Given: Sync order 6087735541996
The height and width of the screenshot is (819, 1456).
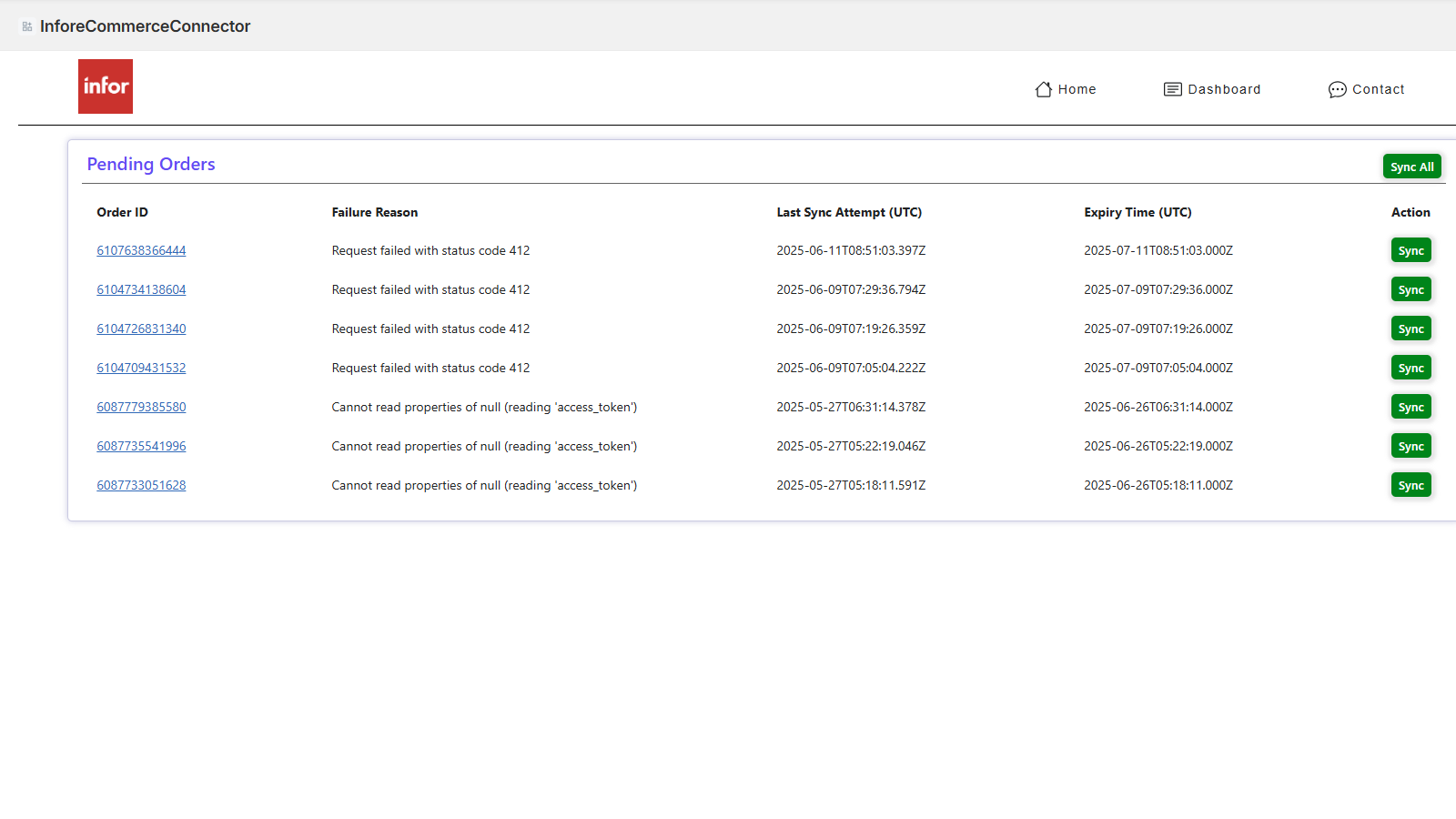Looking at the screenshot, I should click(x=1411, y=446).
